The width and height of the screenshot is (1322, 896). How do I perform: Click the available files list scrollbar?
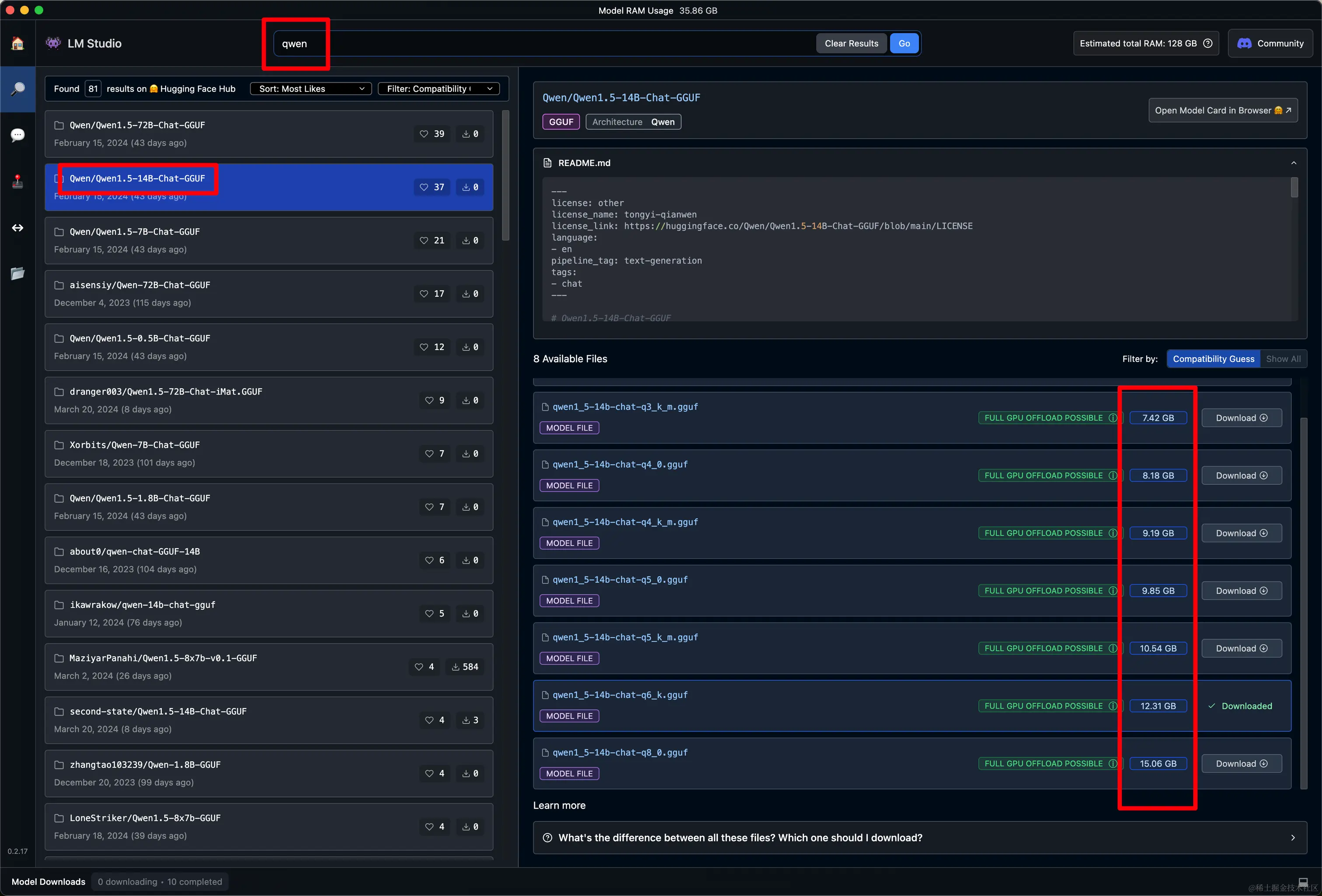tap(1304, 603)
